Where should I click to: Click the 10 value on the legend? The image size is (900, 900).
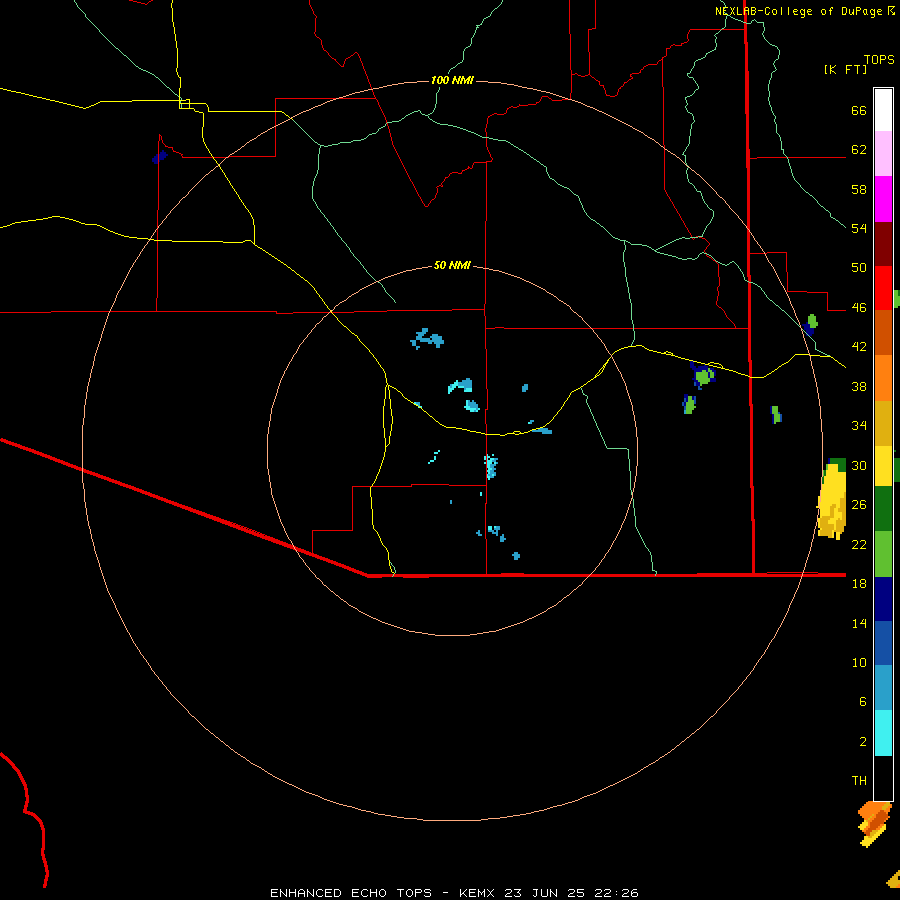859,662
